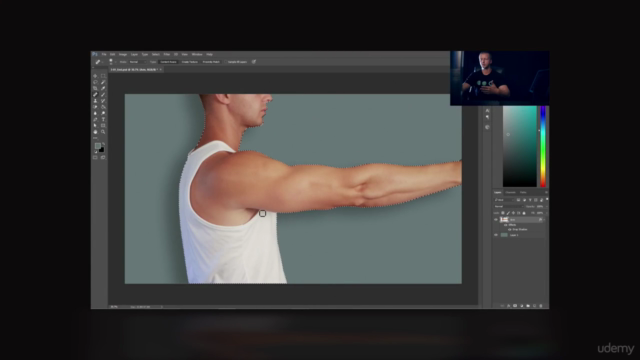Click the Create new layer icon
This screenshot has width=640, height=360.
pyautogui.click(x=534, y=306)
